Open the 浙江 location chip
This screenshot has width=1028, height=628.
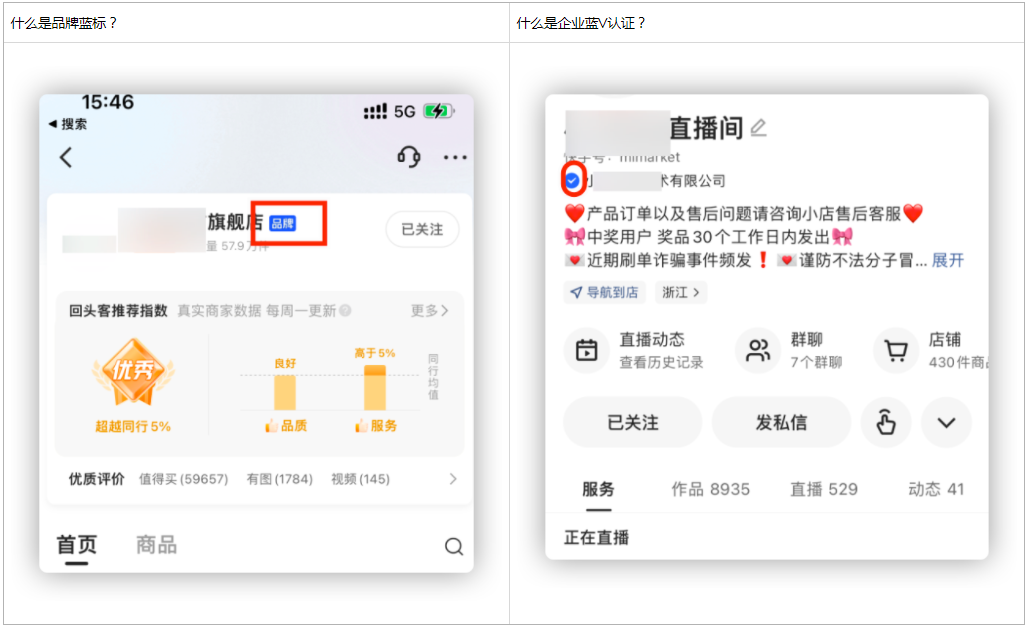pyautogui.click(x=681, y=292)
